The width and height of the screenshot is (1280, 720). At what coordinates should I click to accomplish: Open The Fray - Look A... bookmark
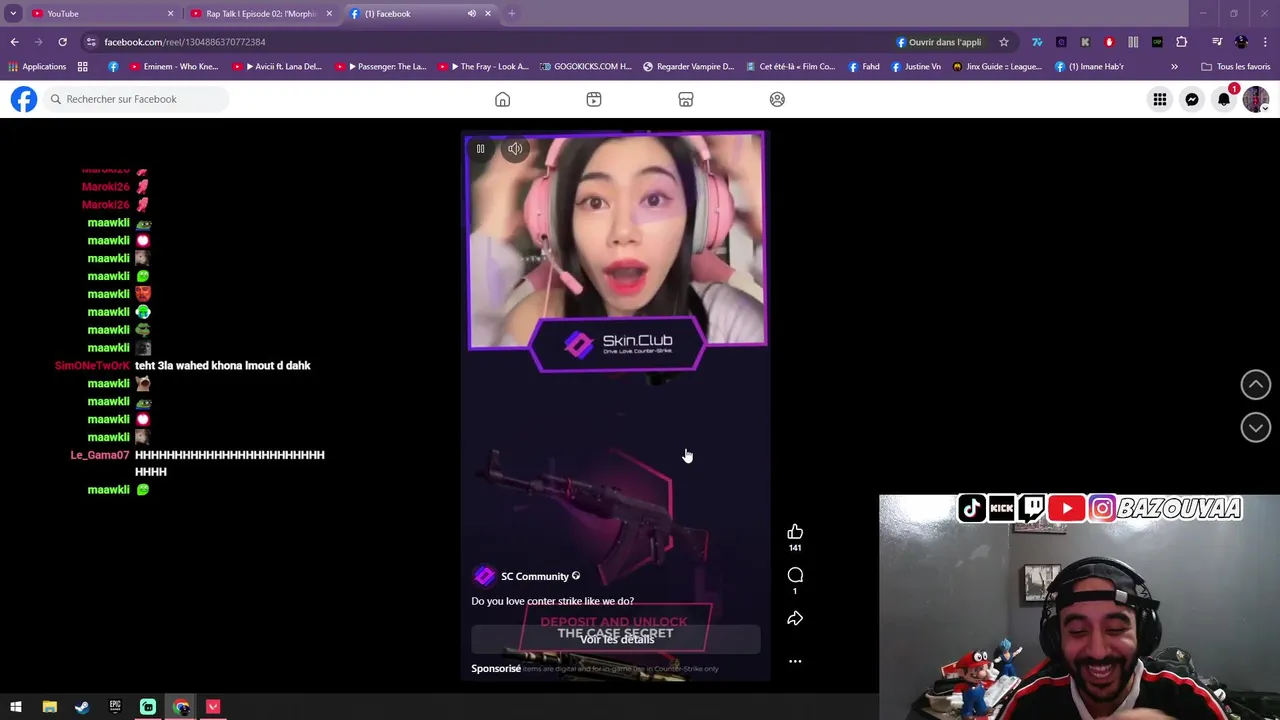484,67
